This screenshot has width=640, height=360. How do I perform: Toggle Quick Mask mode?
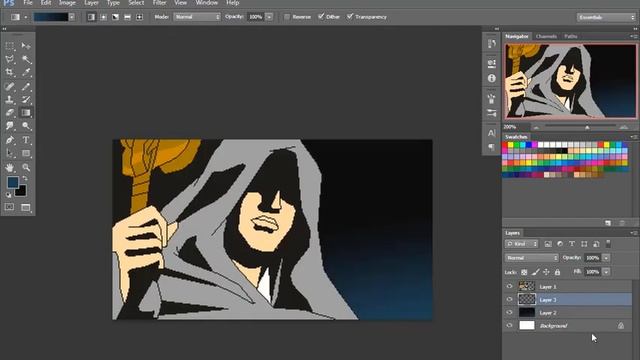(x=9, y=207)
